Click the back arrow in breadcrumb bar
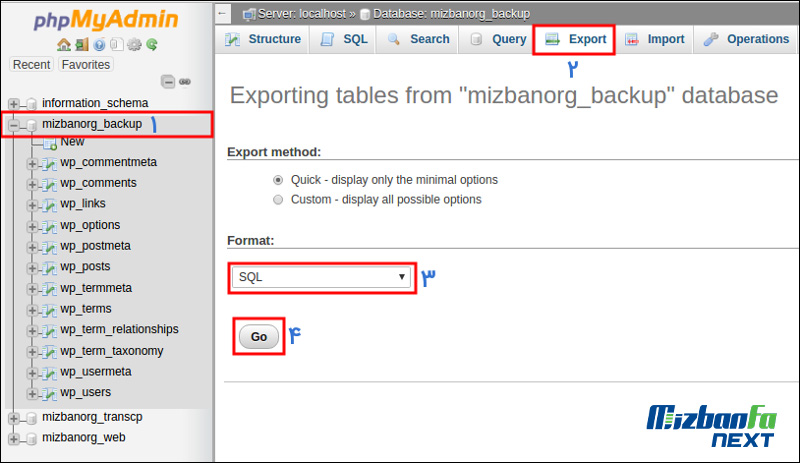The image size is (800, 463). click(x=222, y=14)
